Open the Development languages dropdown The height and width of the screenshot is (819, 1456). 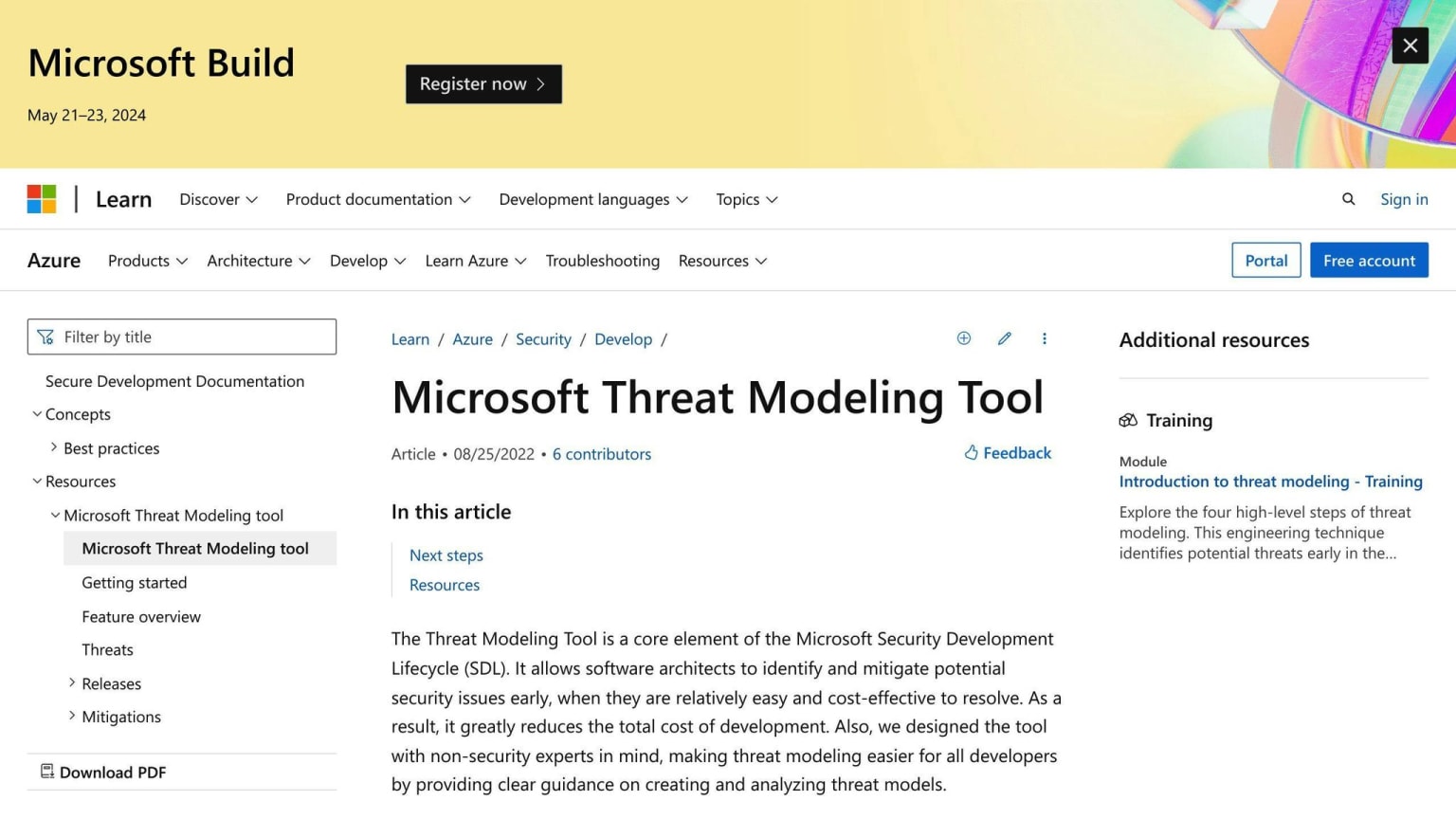click(x=593, y=199)
